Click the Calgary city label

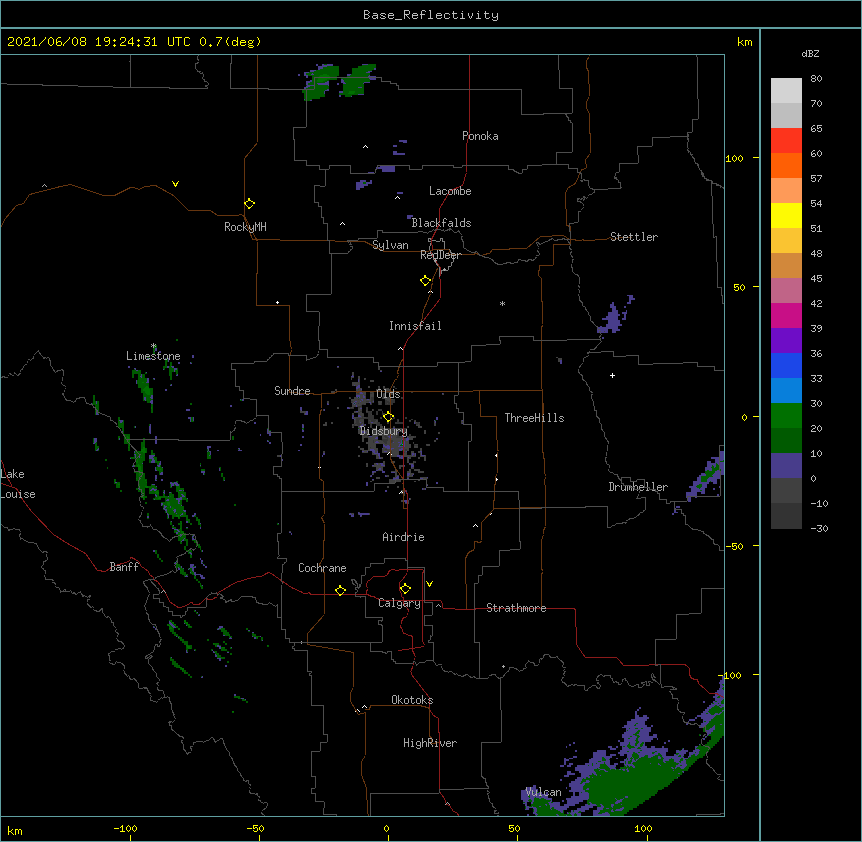tap(399, 603)
